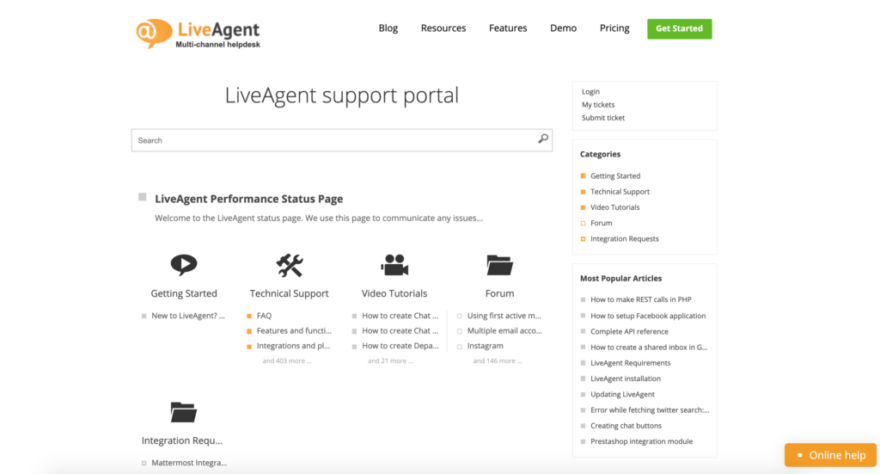Open the Pricing menu item
This screenshot has width=880, height=474.
[614, 28]
